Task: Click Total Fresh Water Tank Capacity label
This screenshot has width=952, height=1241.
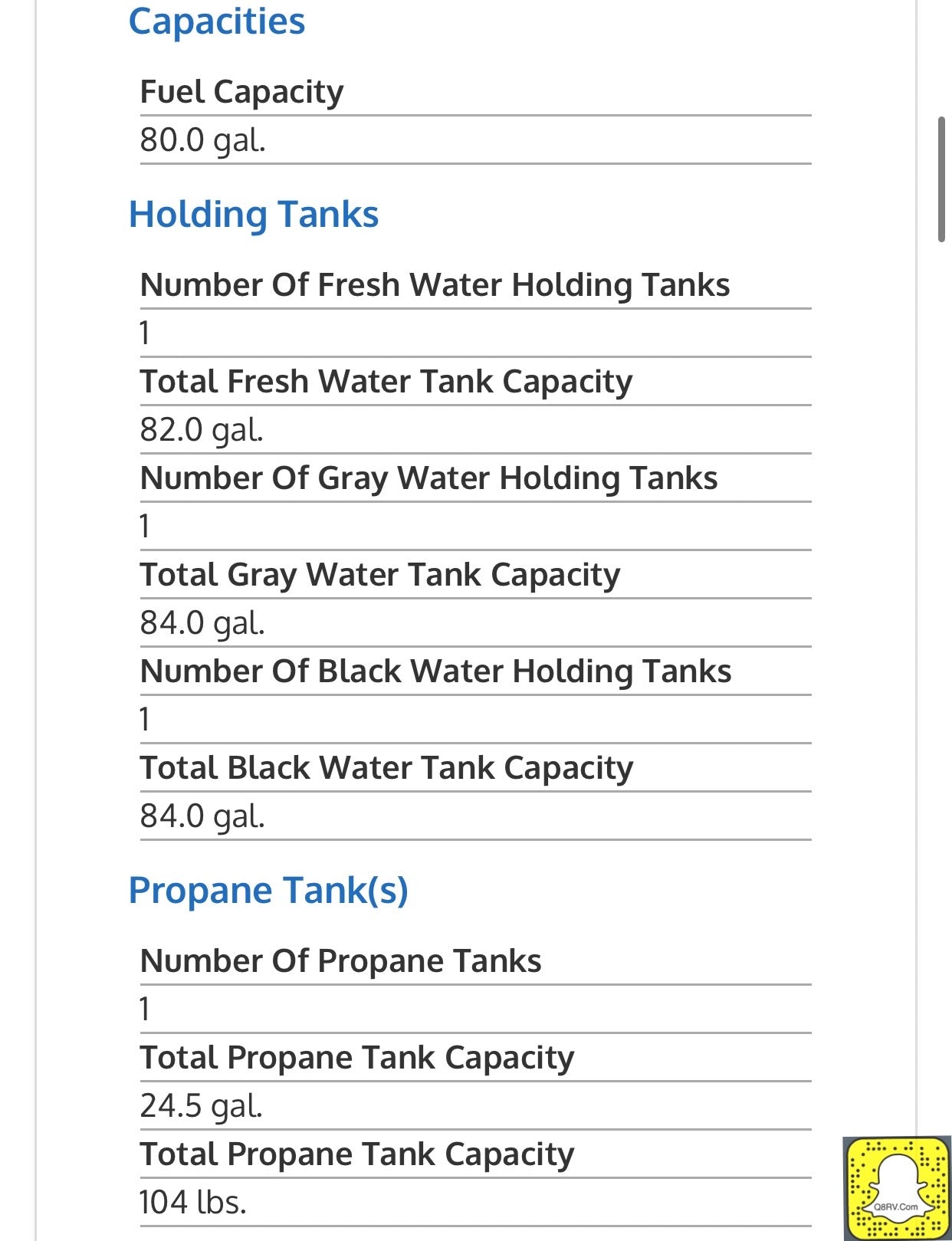Action: 386,382
